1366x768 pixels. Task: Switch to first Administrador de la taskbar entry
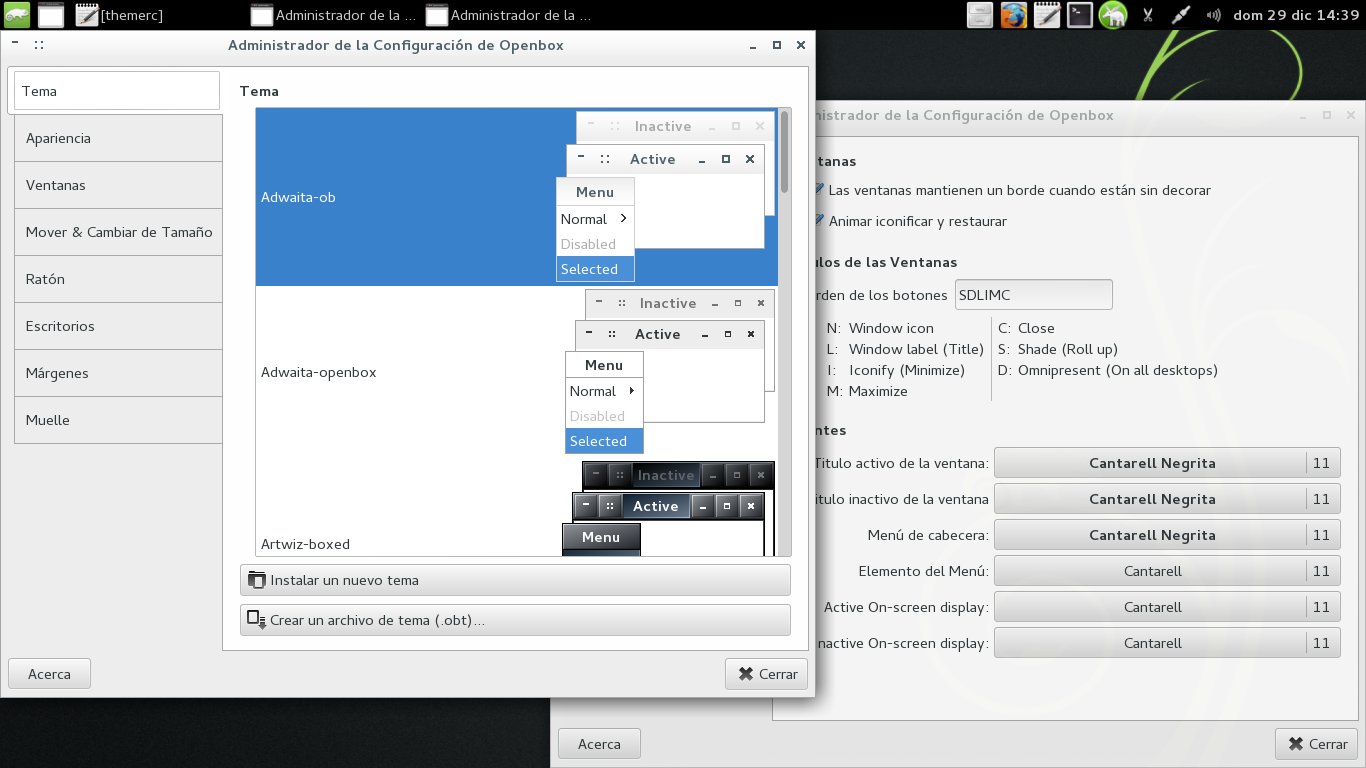(x=335, y=15)
